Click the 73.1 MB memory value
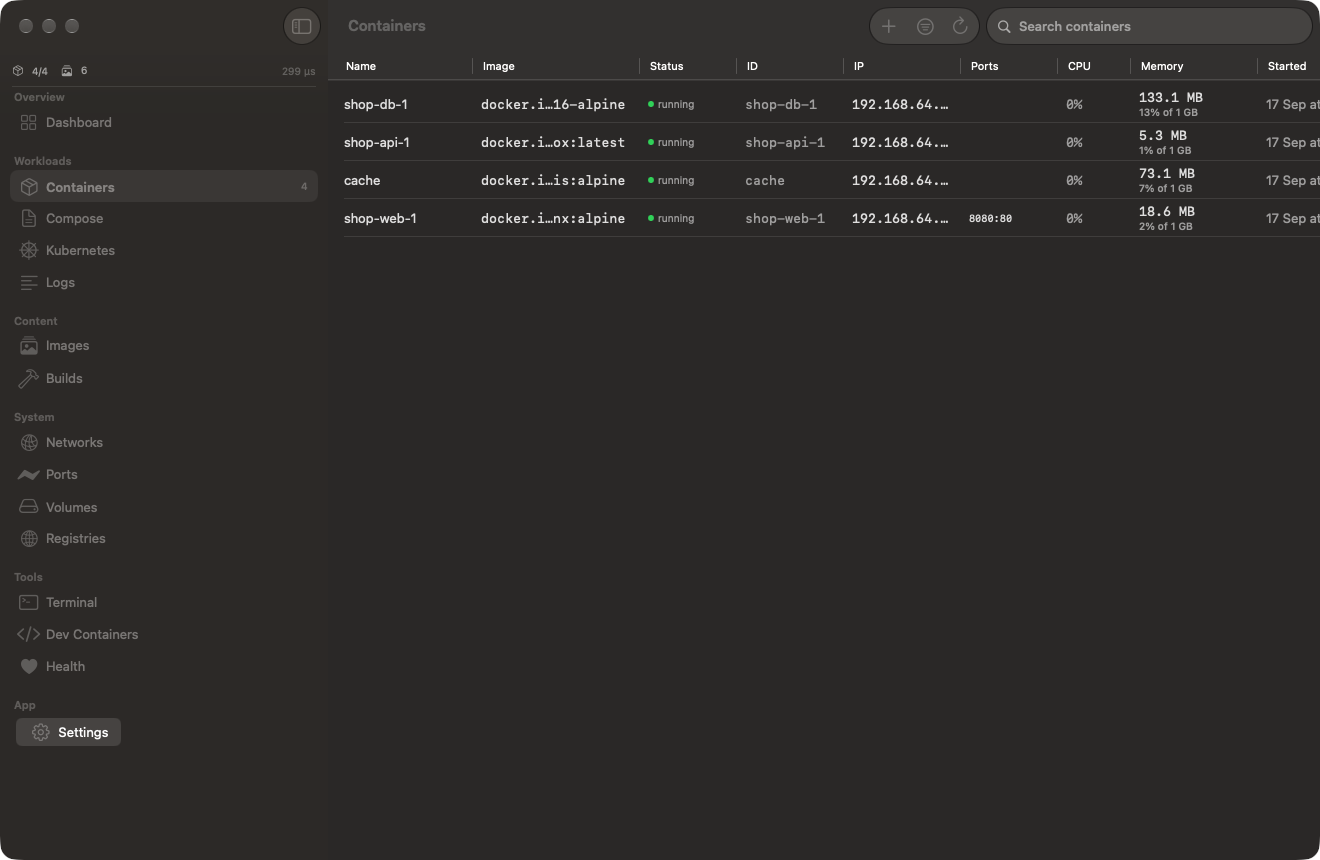Viewport: 1320px width, 860px height. pos(1167,173)
